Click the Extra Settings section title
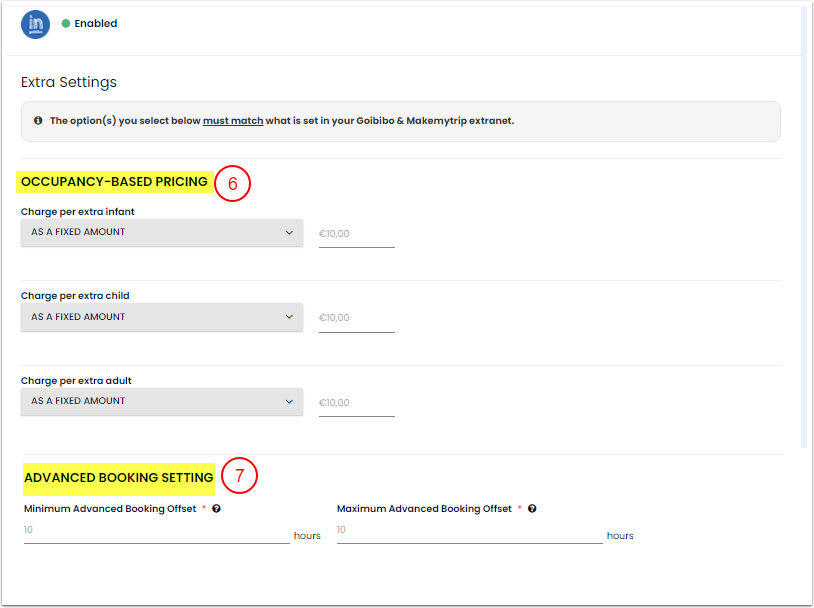This screenshot has width=814, height=608. tap(69, 82)
